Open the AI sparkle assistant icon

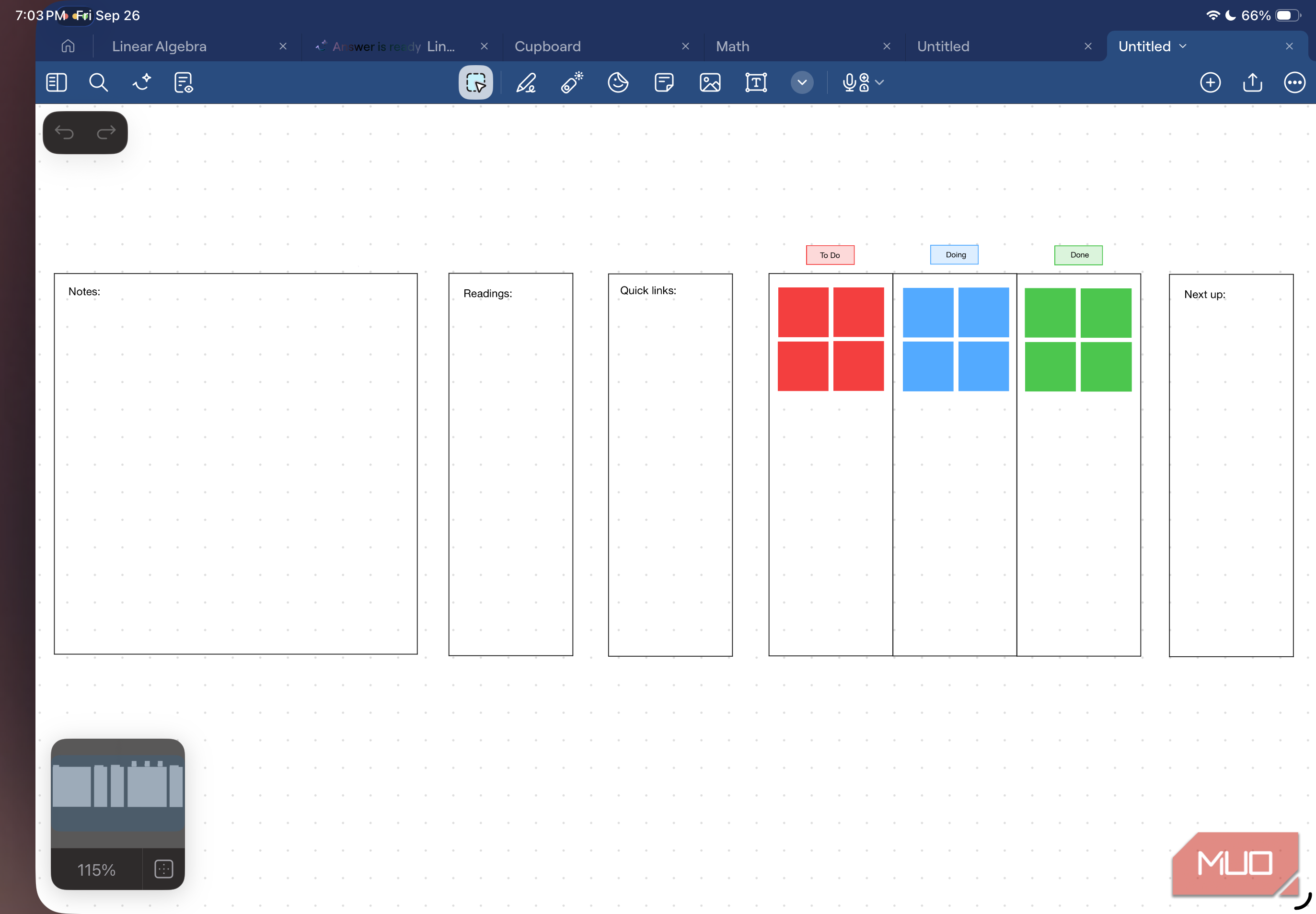click(141, 82)
